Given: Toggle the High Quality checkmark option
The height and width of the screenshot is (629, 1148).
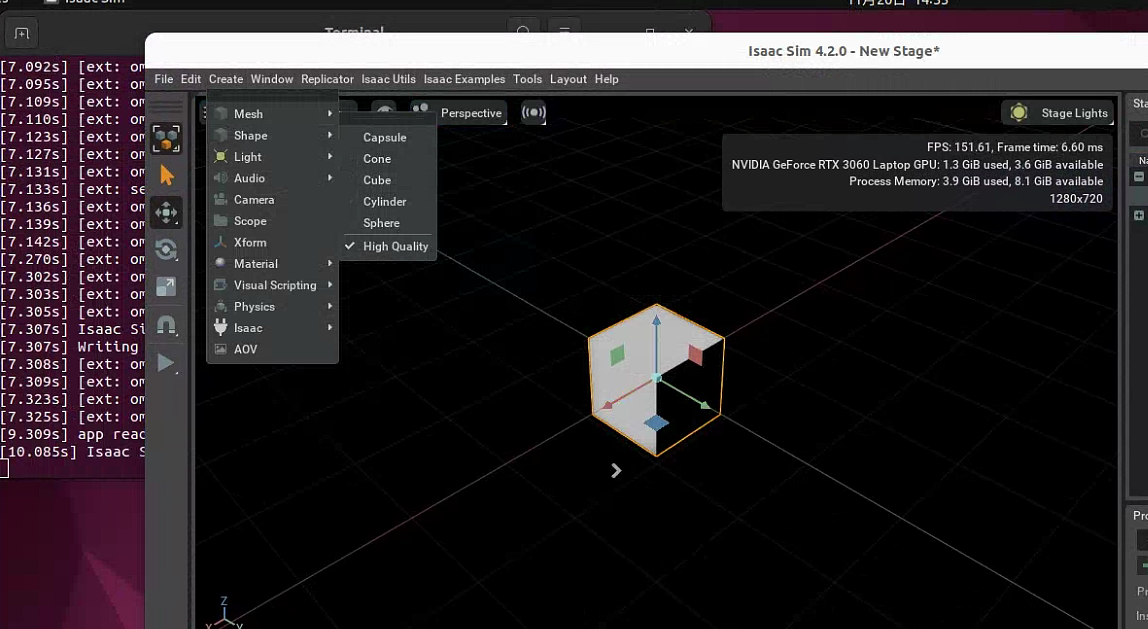Looking at the screenshot, I should (x=388, y=246).
